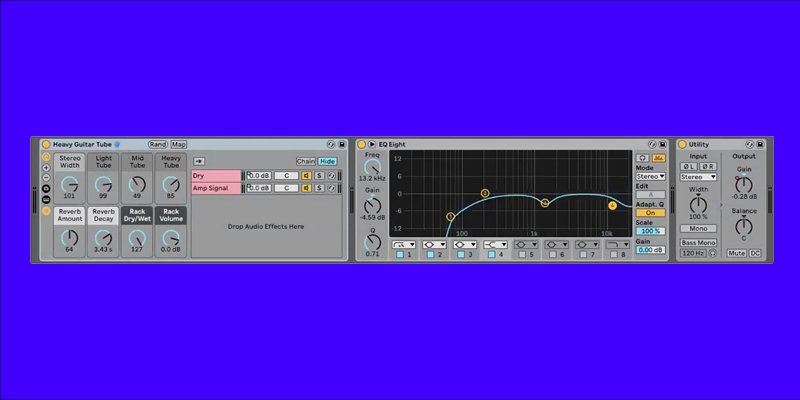Click the Hide tab in the rack

(x=327, y=161)
